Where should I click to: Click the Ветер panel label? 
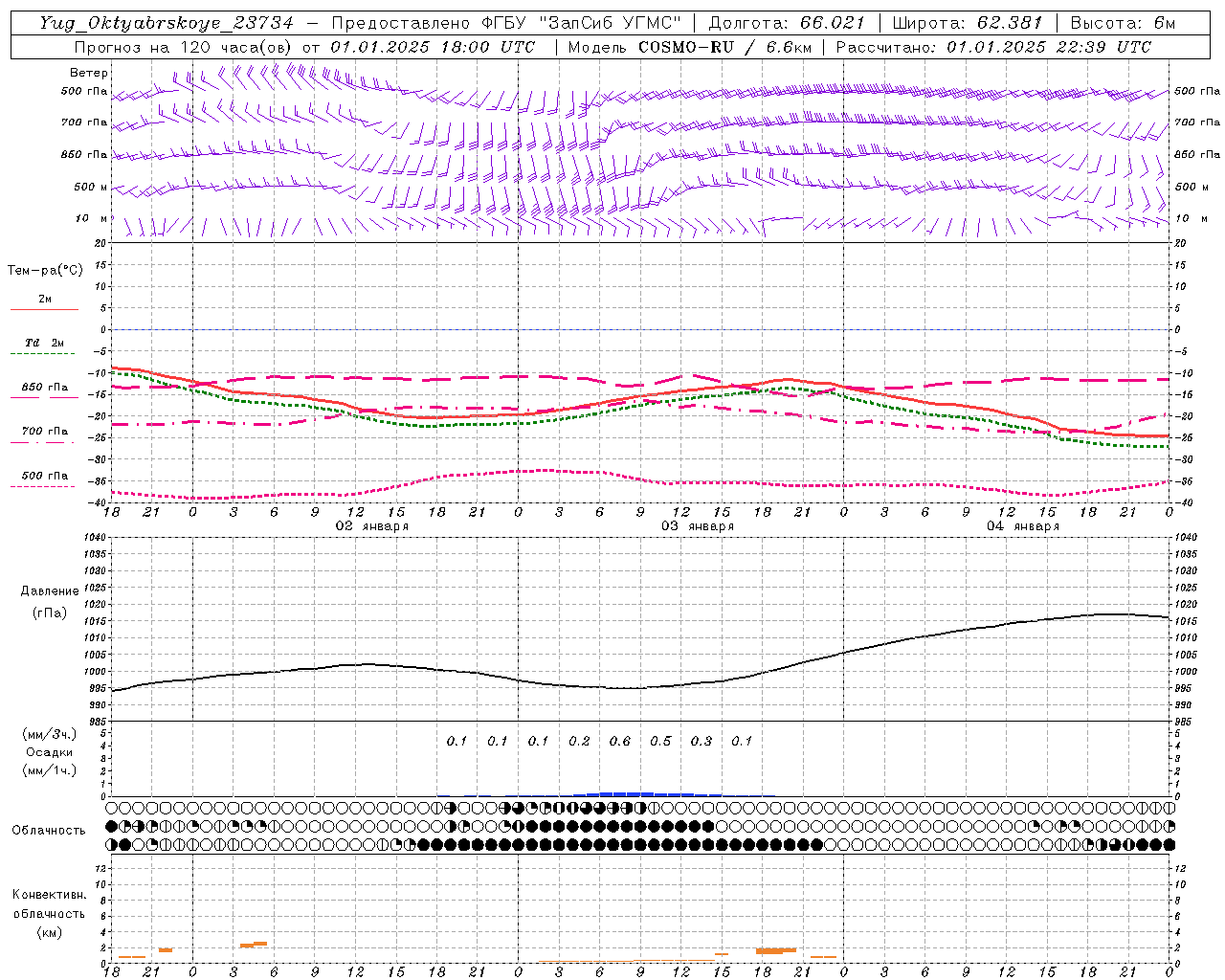point(89,73)
